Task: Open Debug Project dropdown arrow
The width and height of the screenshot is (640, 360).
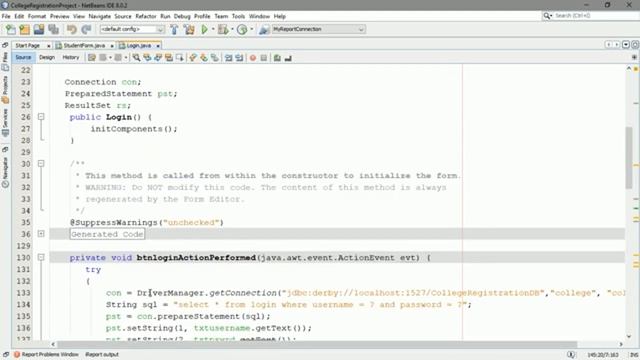Action: coord(232,29)
